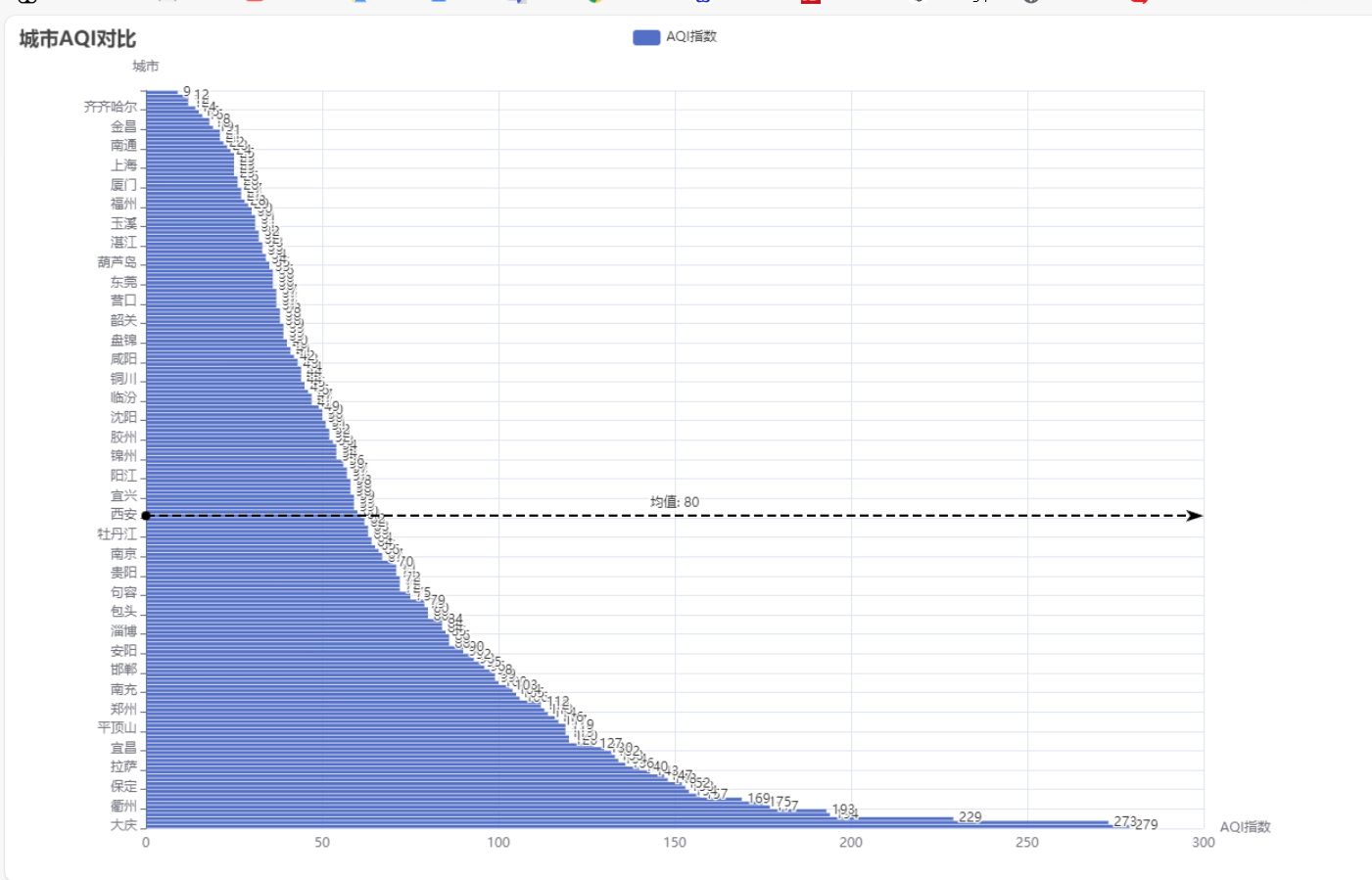The width and height of the screenshot is (1372, 880).
Task: Click the mean line's black start dot
Action: (146, 516)
